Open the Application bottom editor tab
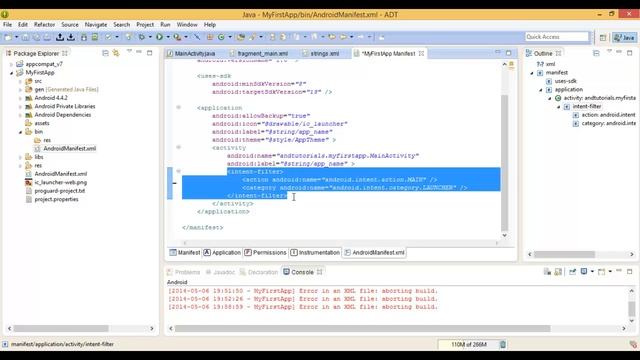 click(x=222, y=253)
